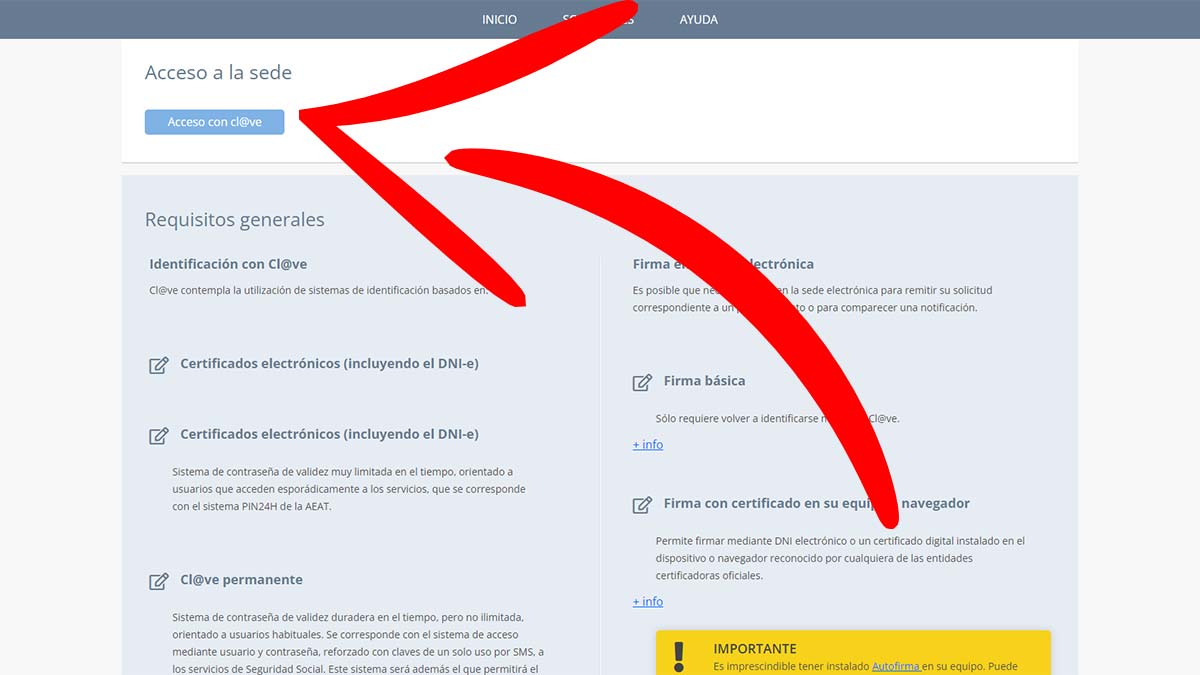Open the + info link under Firma básica
The image size is (1200, 675).
(x=648, y=444)
